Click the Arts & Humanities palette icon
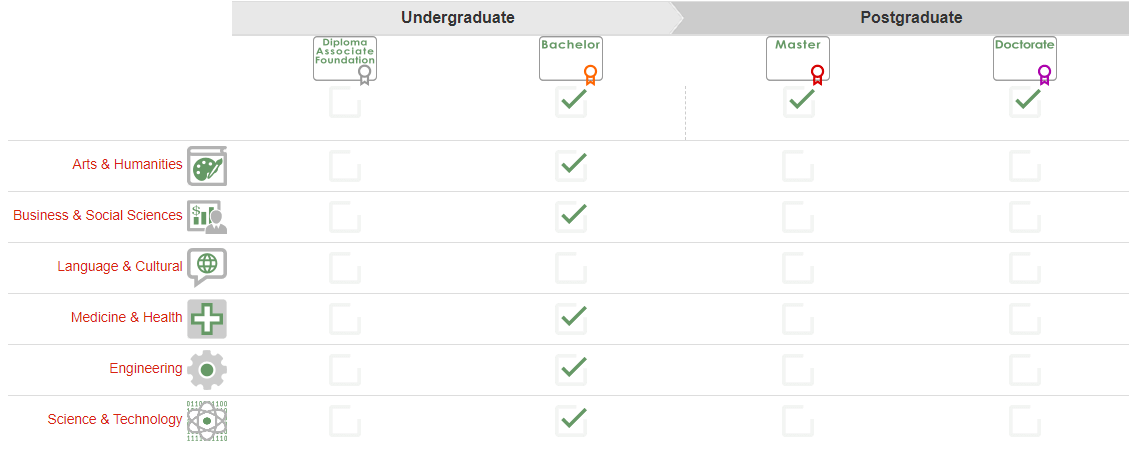1129x469 pixels. tap(207, 166)
